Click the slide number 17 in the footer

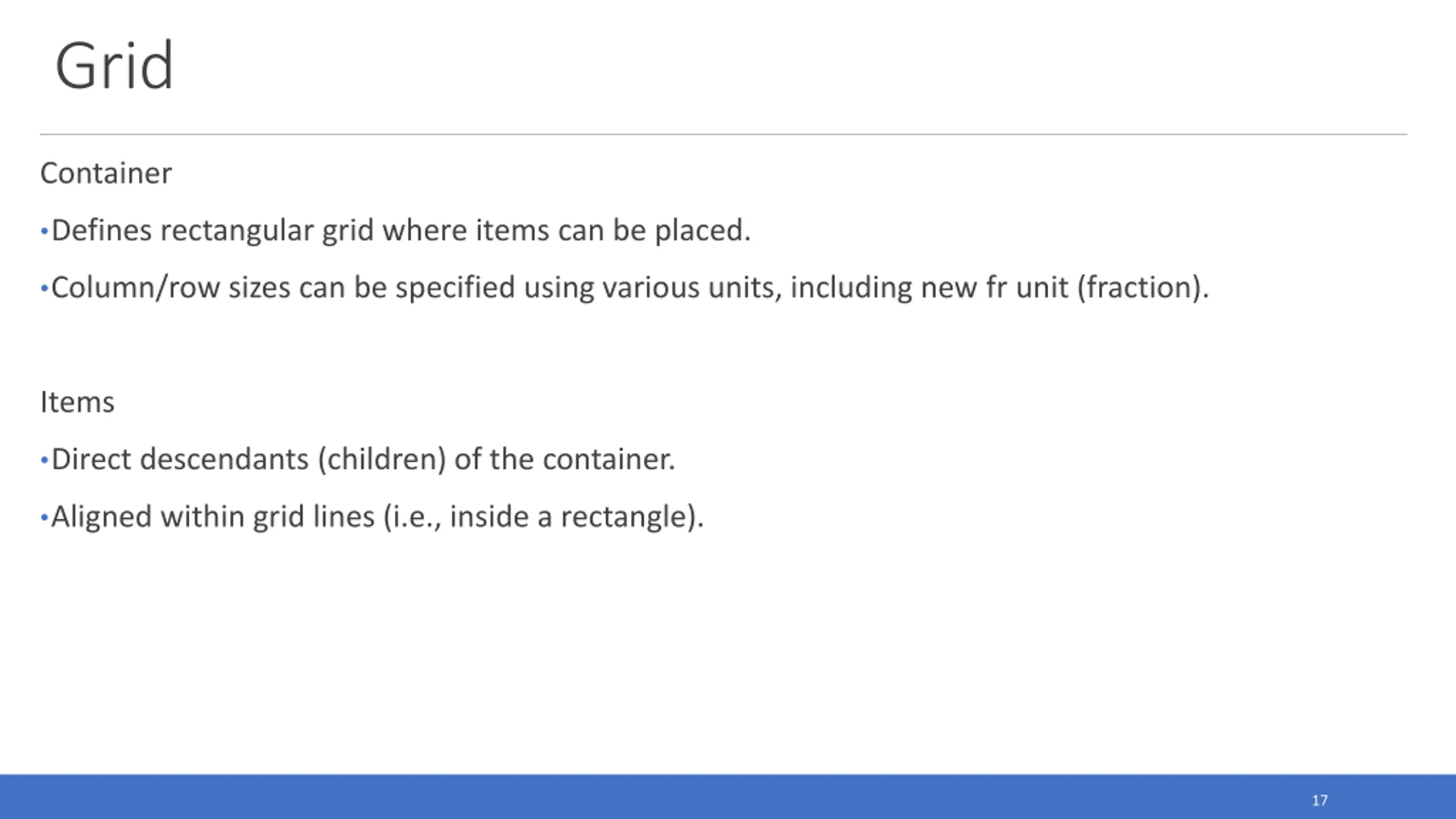coord(1319,800)
